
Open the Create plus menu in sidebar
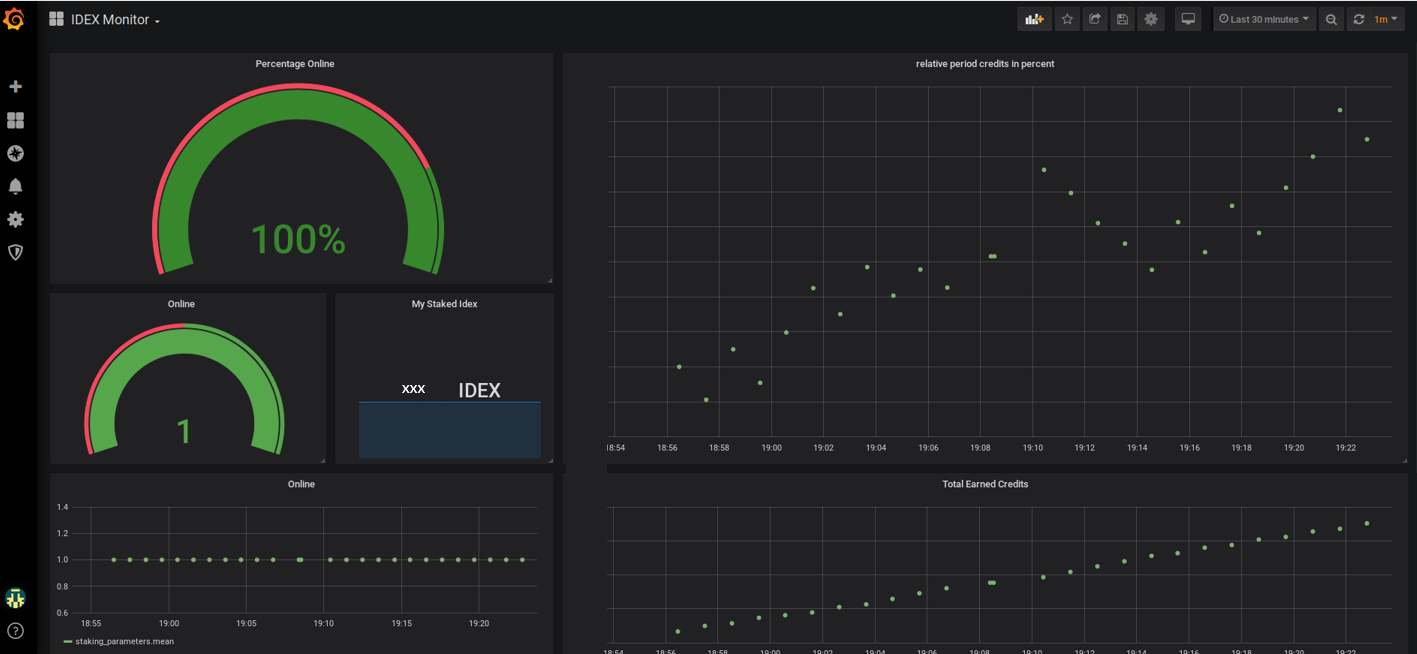coord(15,87)
